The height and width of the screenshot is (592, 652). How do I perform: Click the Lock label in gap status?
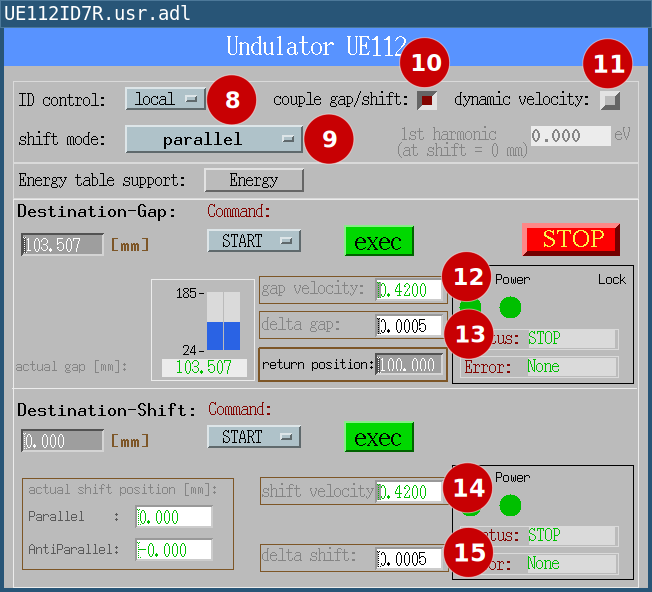pyautogui.click(x=612, y=279)
